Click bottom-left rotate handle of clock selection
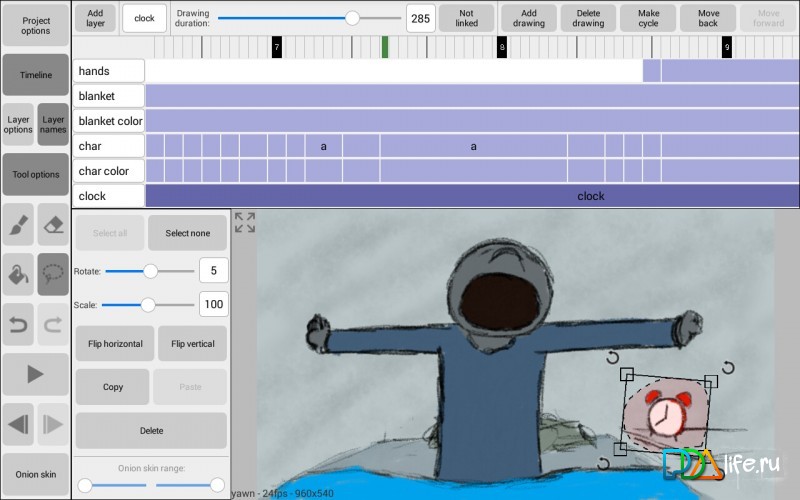 603,463
